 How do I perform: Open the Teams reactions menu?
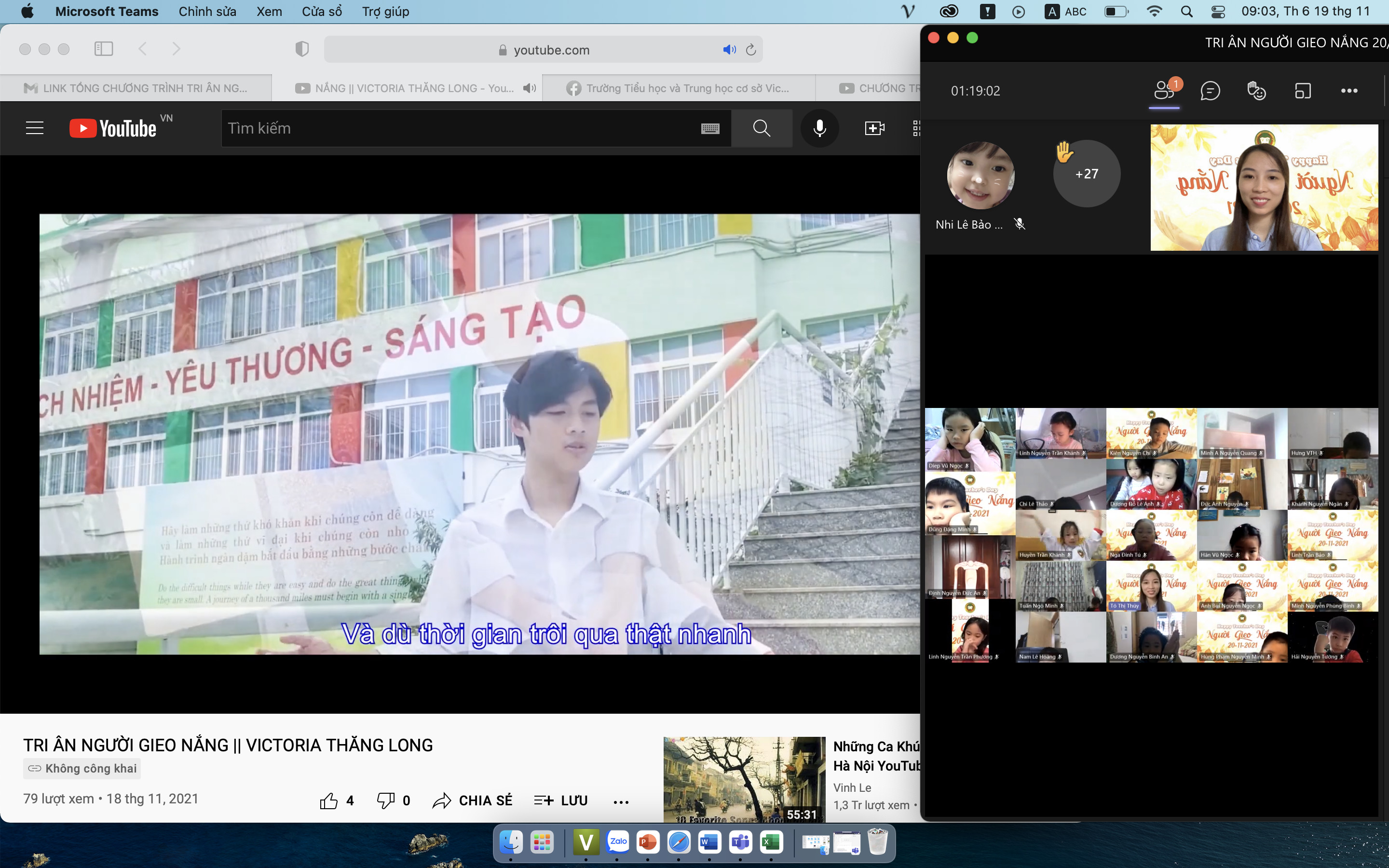(x=1256, y=91)
